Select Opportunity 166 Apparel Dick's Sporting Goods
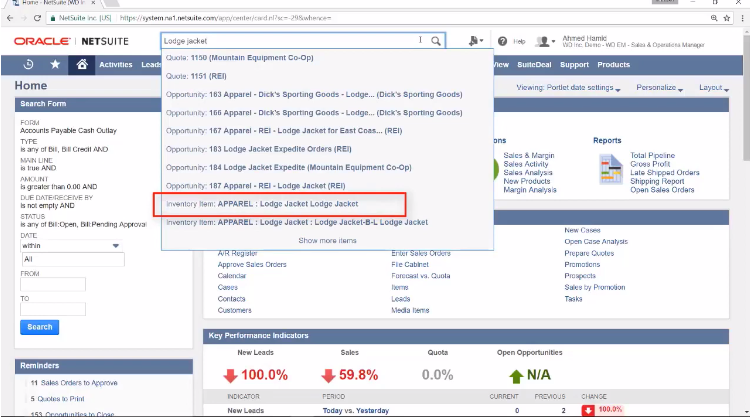Viewport: 750px width, 417px height. pos(314,113)
